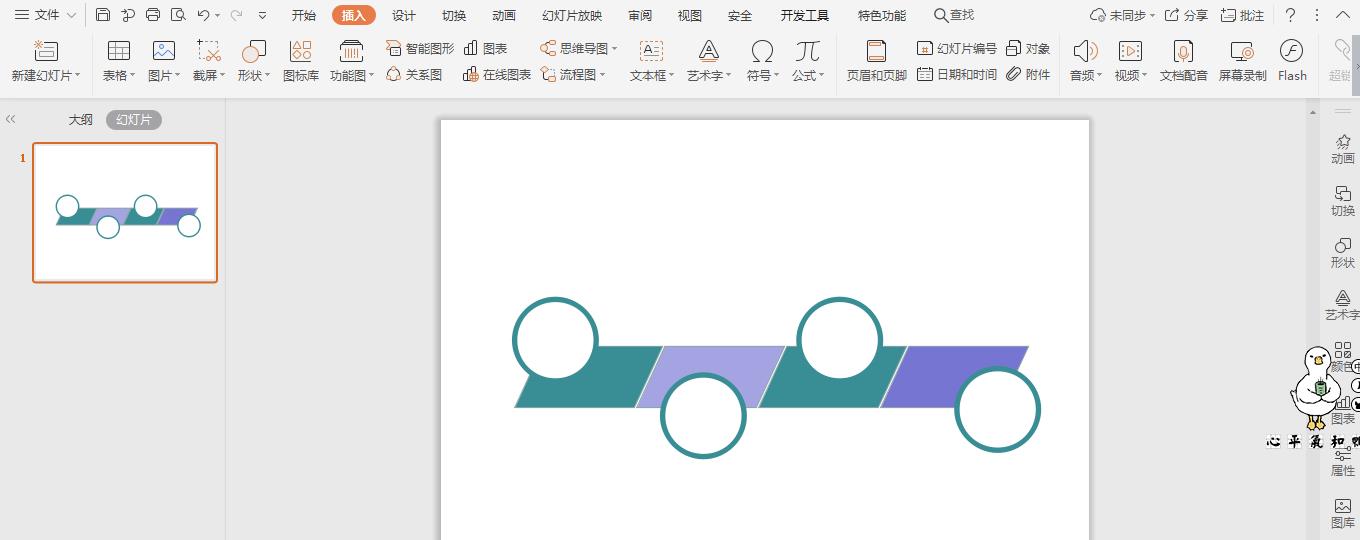Open the 表格 table tool

pos(118,61)
